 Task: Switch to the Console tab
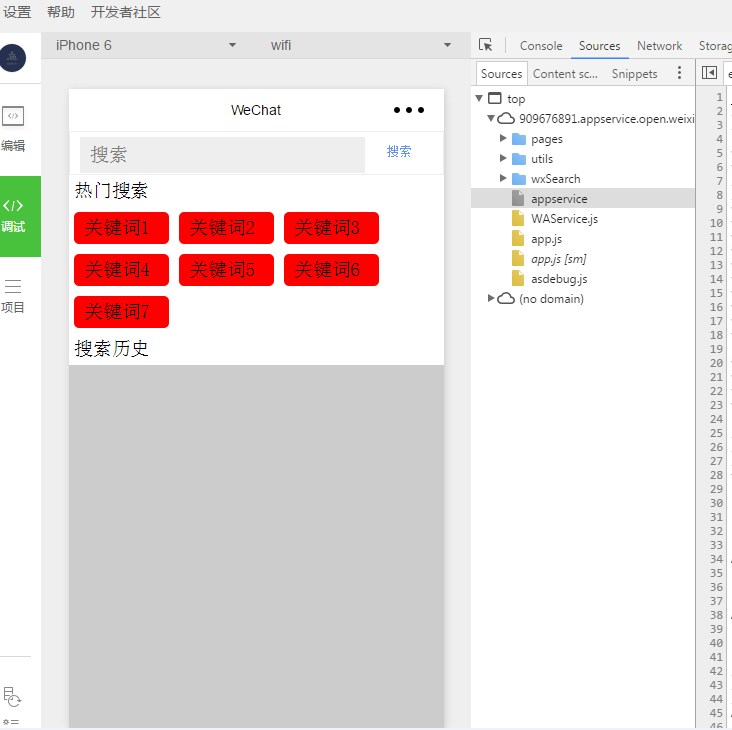click(540, 46)
